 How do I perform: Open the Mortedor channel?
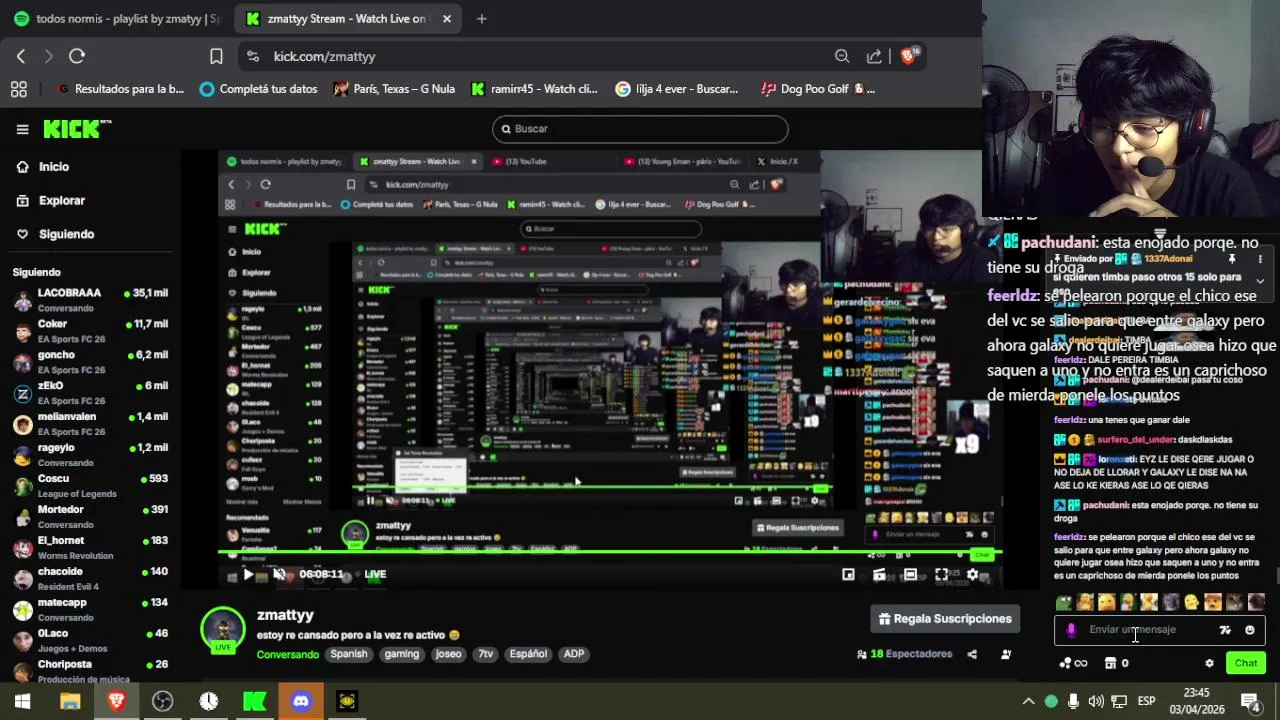point(90,517)
